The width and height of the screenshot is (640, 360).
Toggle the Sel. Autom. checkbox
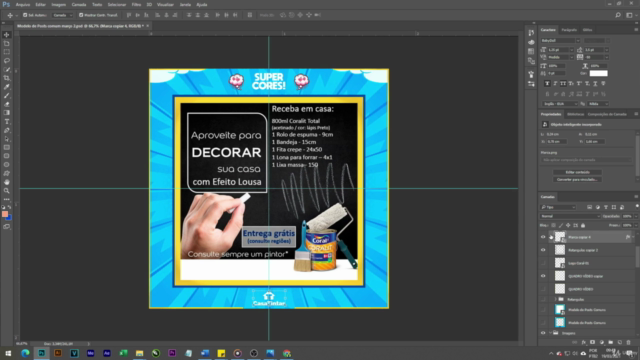[x=25, y=15]
